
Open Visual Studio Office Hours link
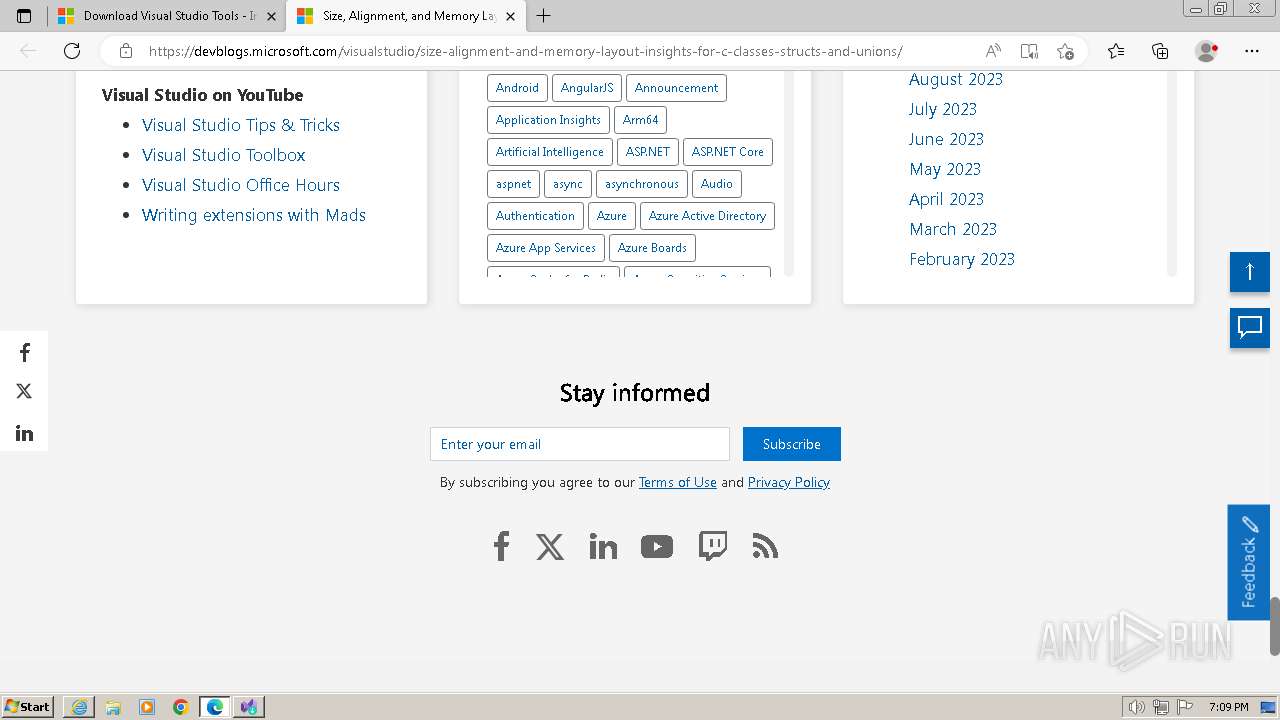(x=241, y=185)
